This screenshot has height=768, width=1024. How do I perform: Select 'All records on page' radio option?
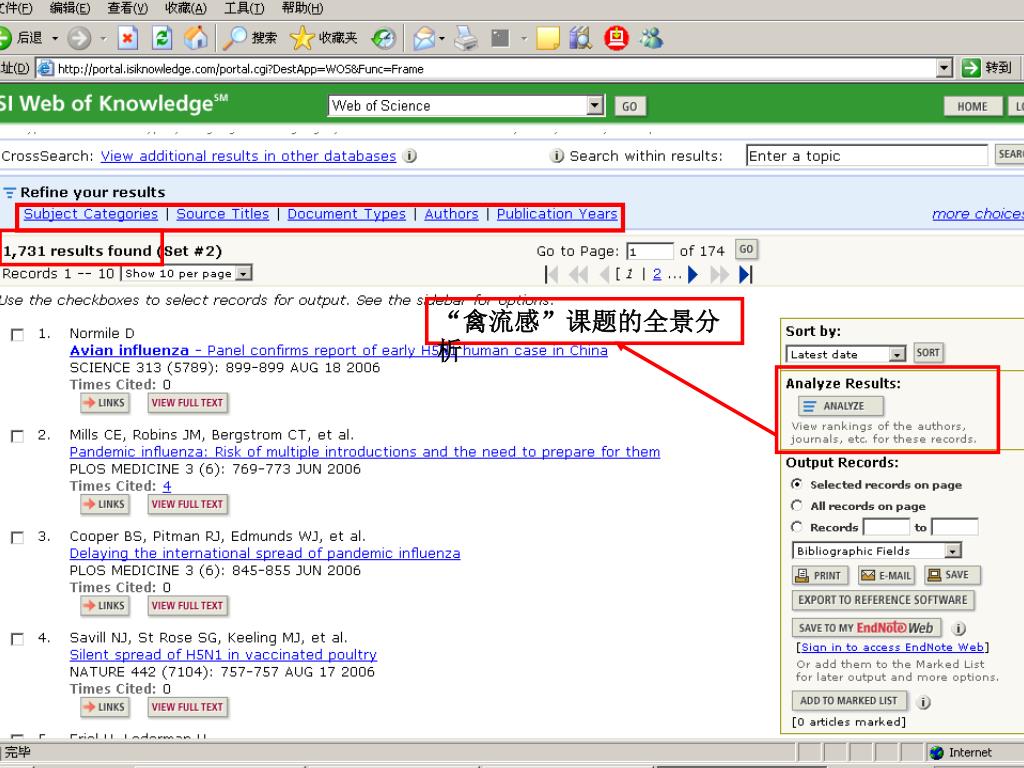click(x=797, y=505)
